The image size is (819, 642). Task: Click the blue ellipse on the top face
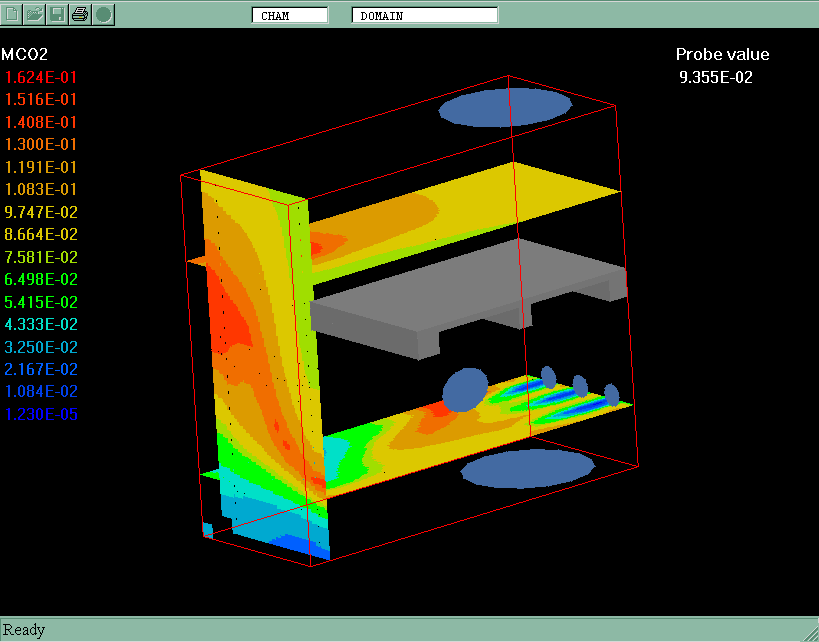coord(506,107)
